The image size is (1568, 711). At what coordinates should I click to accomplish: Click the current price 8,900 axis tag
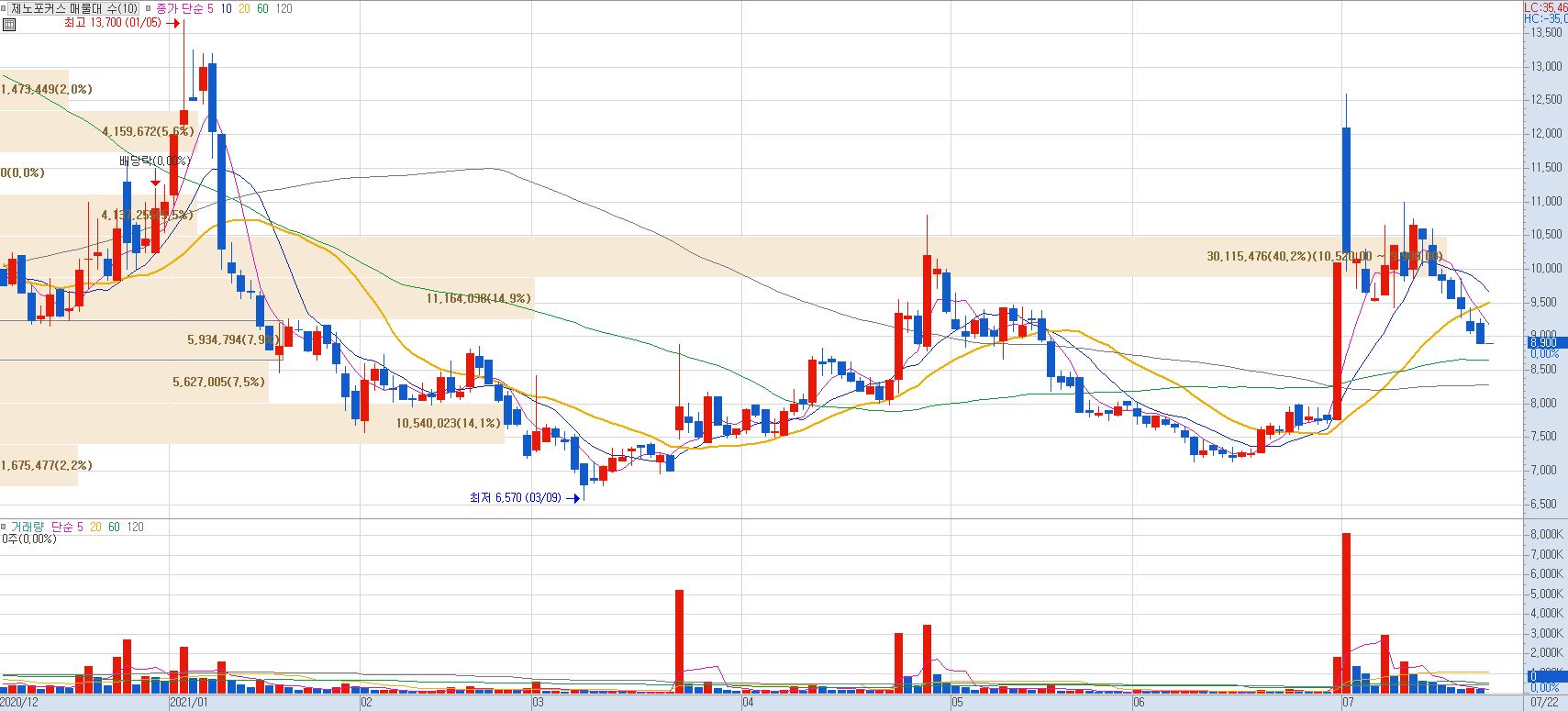[1547, 342]
